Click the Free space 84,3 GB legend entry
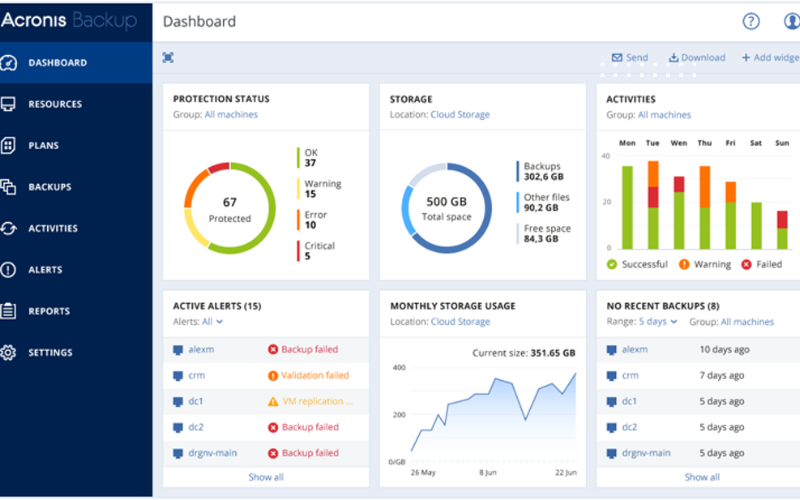 point(544,233)
